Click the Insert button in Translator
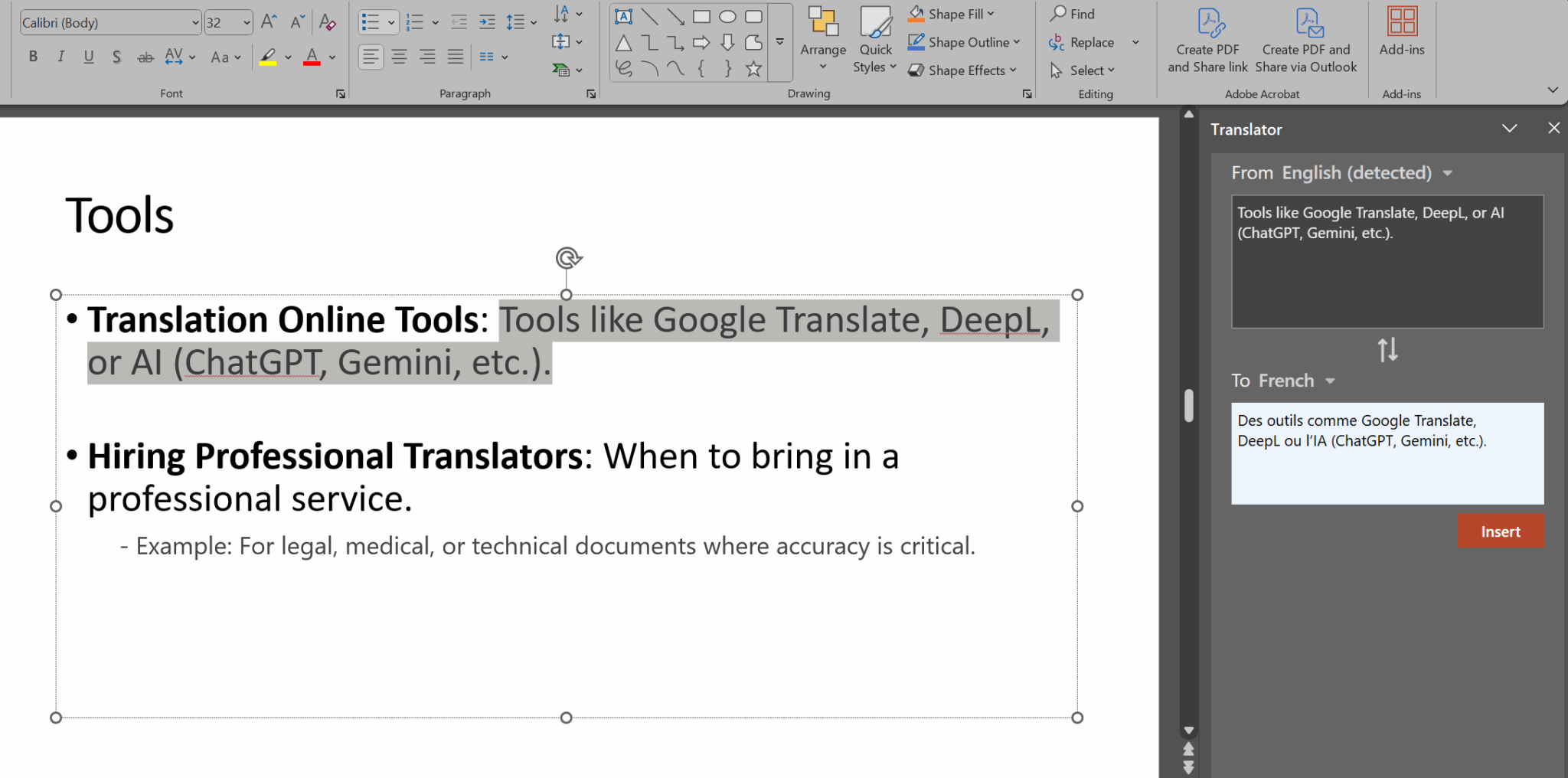 [x=1500, y=531]
